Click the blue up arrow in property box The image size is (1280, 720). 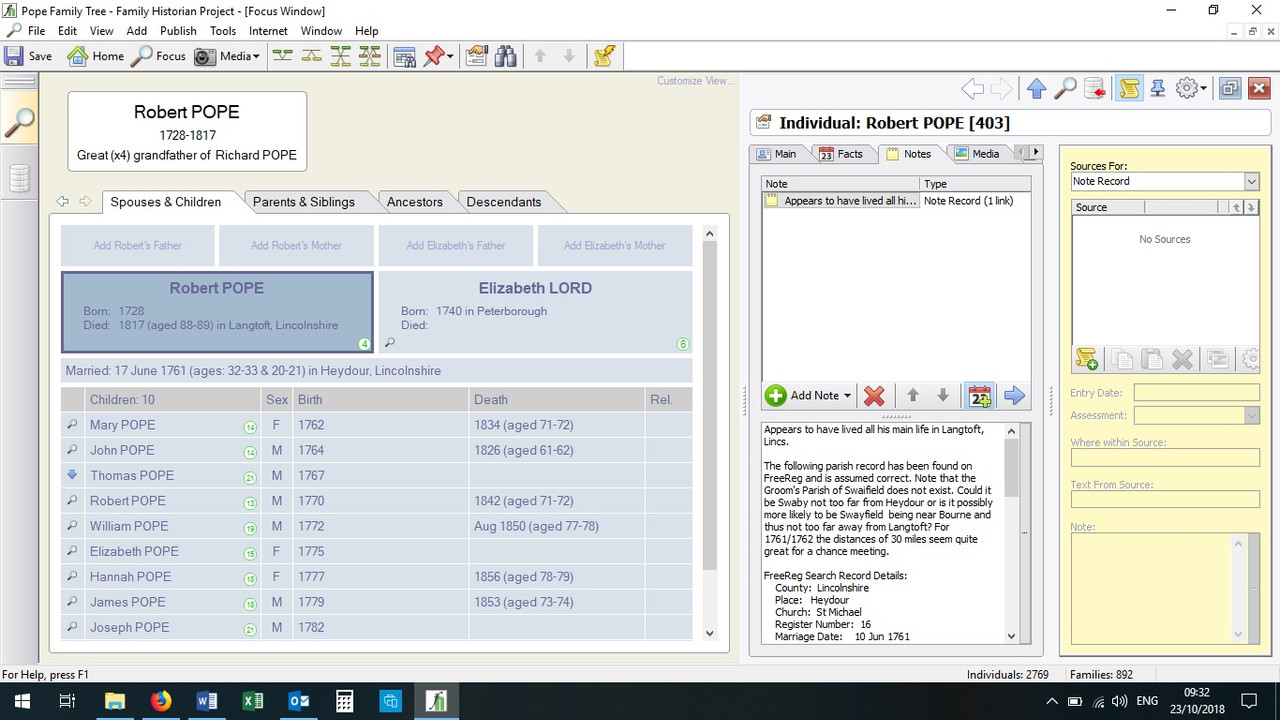coord(1036,89)
